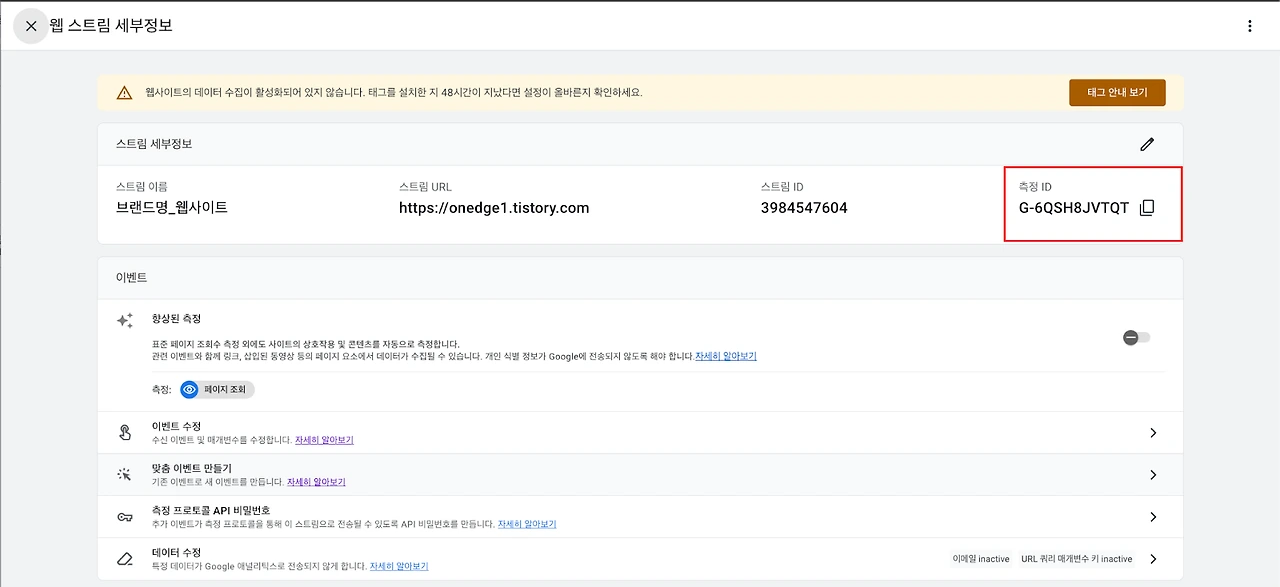Open the three-dot menu at top right

click(x=1250, y=25)
